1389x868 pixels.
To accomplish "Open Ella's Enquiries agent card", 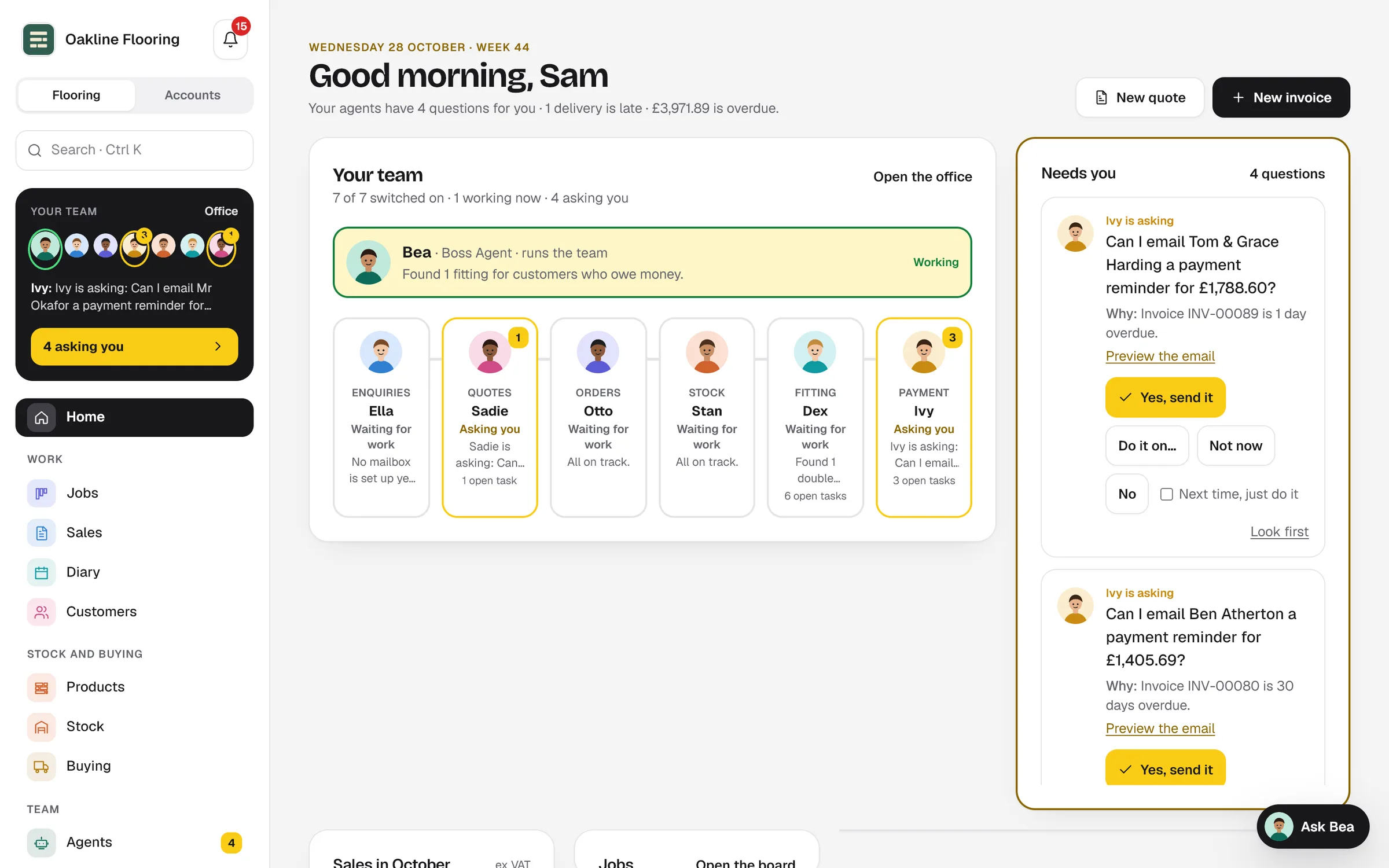I will 381,417.
